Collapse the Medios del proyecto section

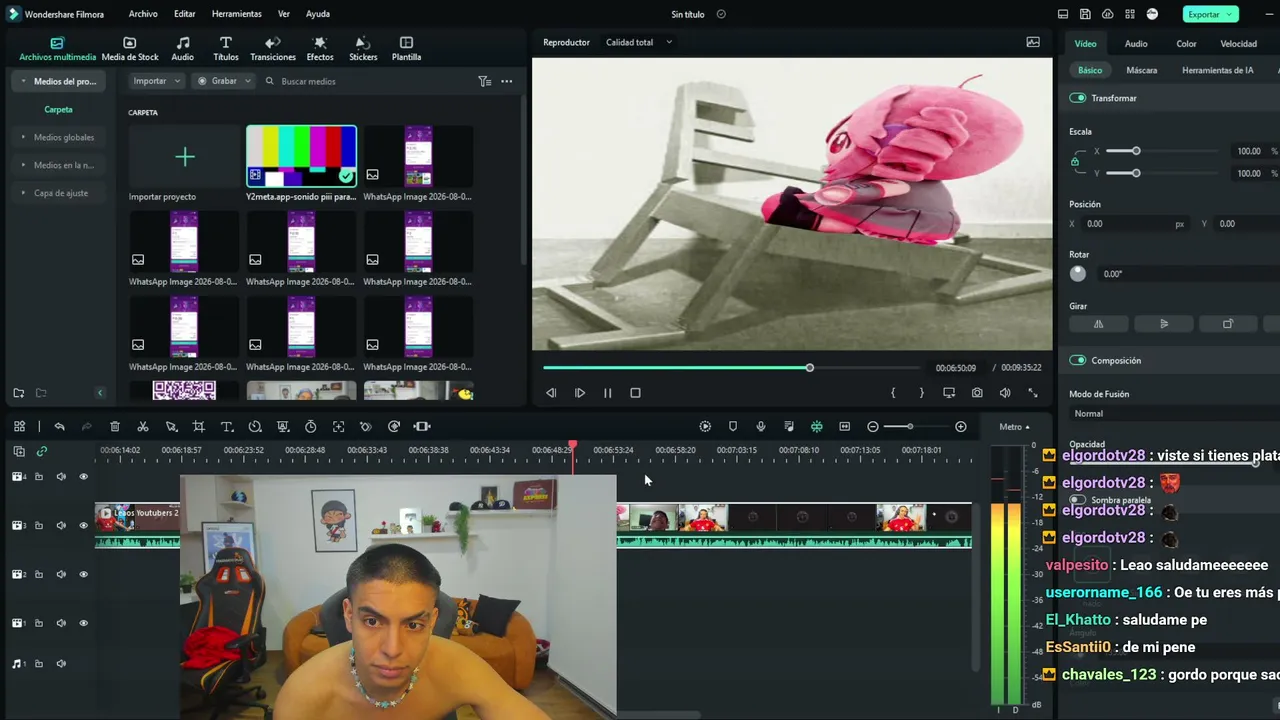23,81
